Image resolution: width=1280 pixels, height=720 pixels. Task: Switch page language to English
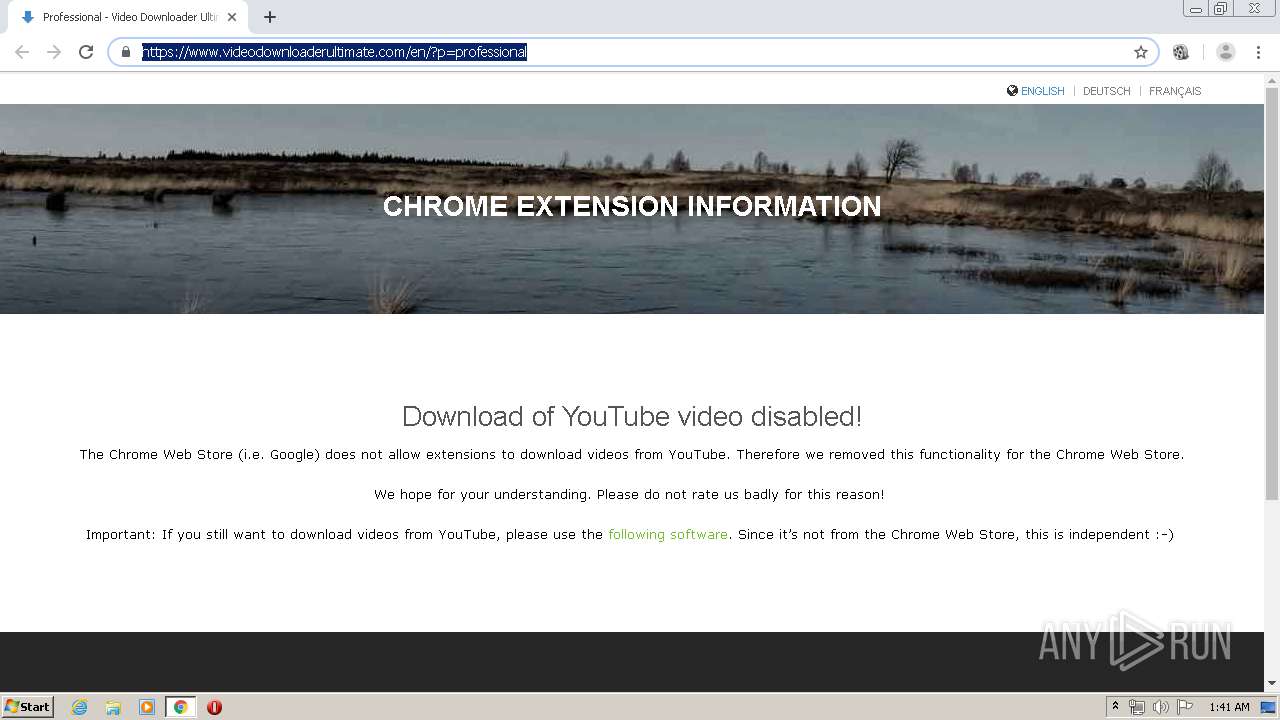(1042, 91)
